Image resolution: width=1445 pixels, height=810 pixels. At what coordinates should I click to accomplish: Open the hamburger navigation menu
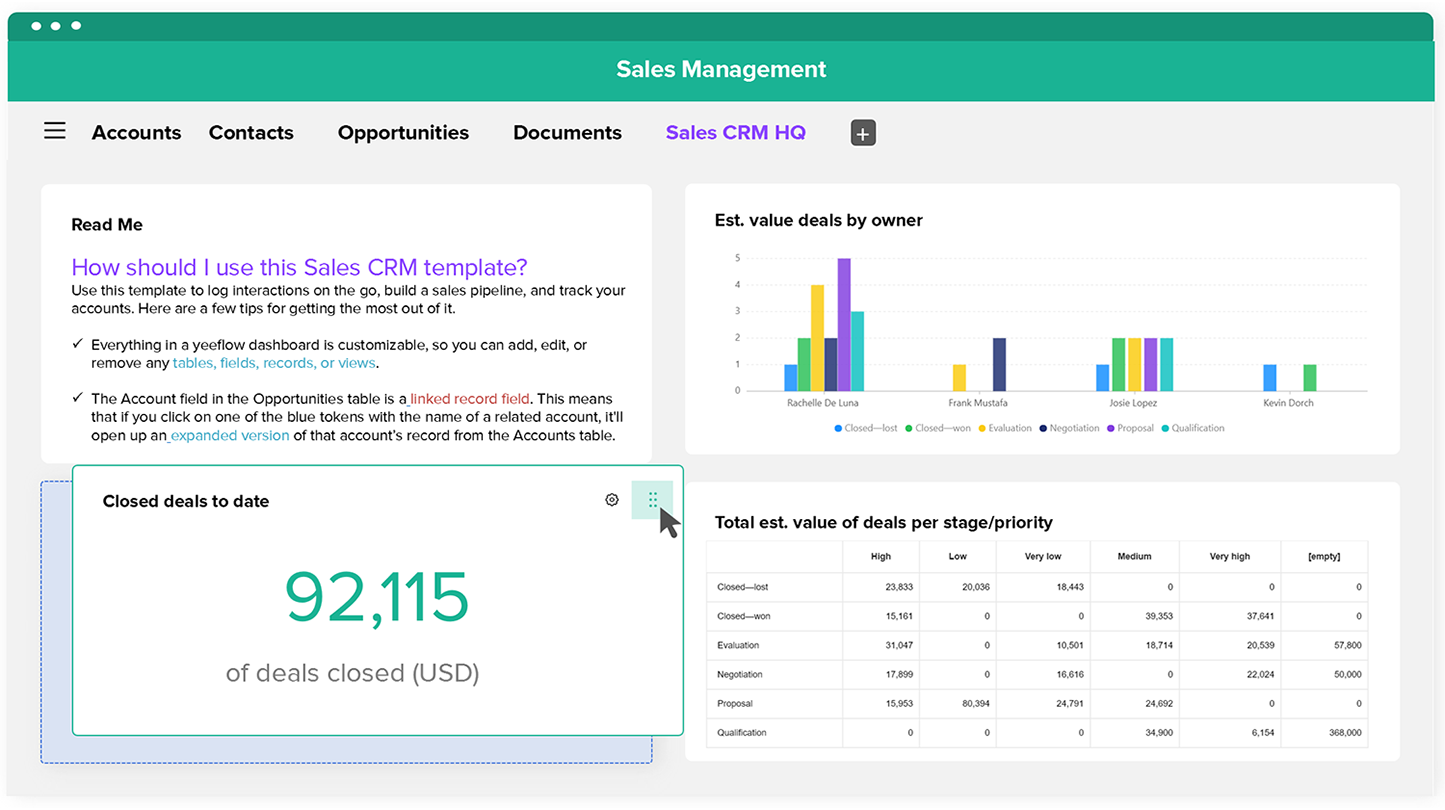55,131
